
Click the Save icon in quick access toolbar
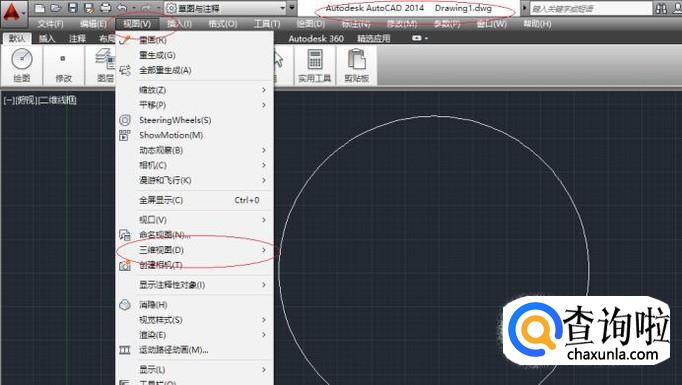coord(73,8)
